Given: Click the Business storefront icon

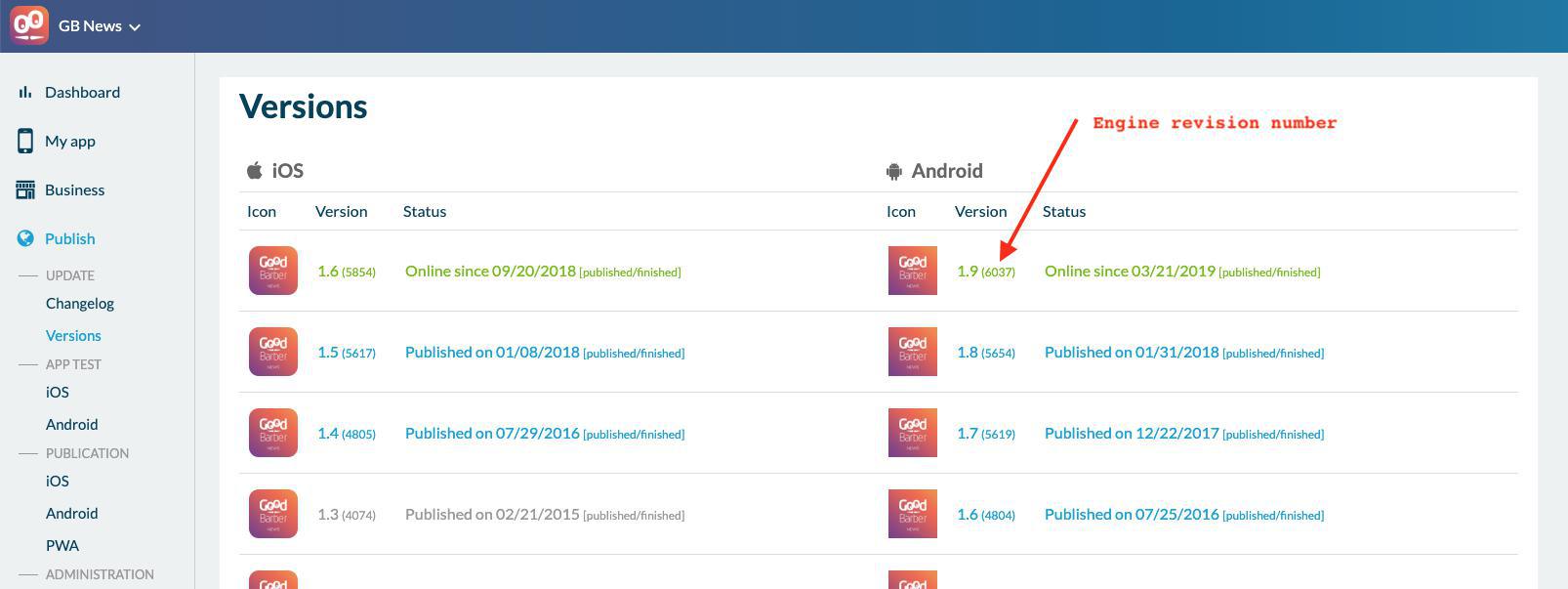Looking at the screenshot, I should (25, 189).
